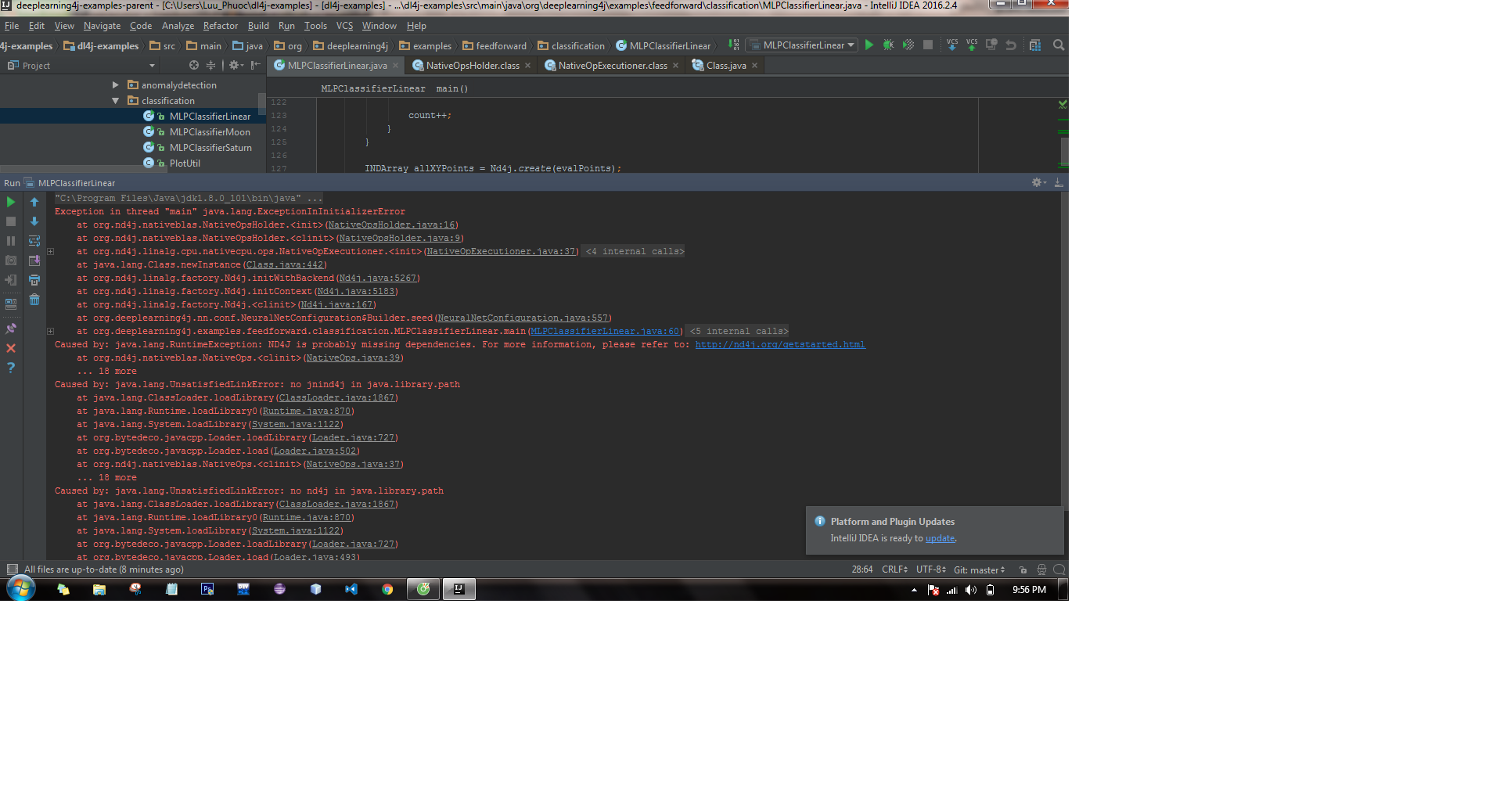Image resolution: width=1507 pixels, height=812 pixels.
Task: Close the Run tab with the red X
Action: [x=11, y=348]
